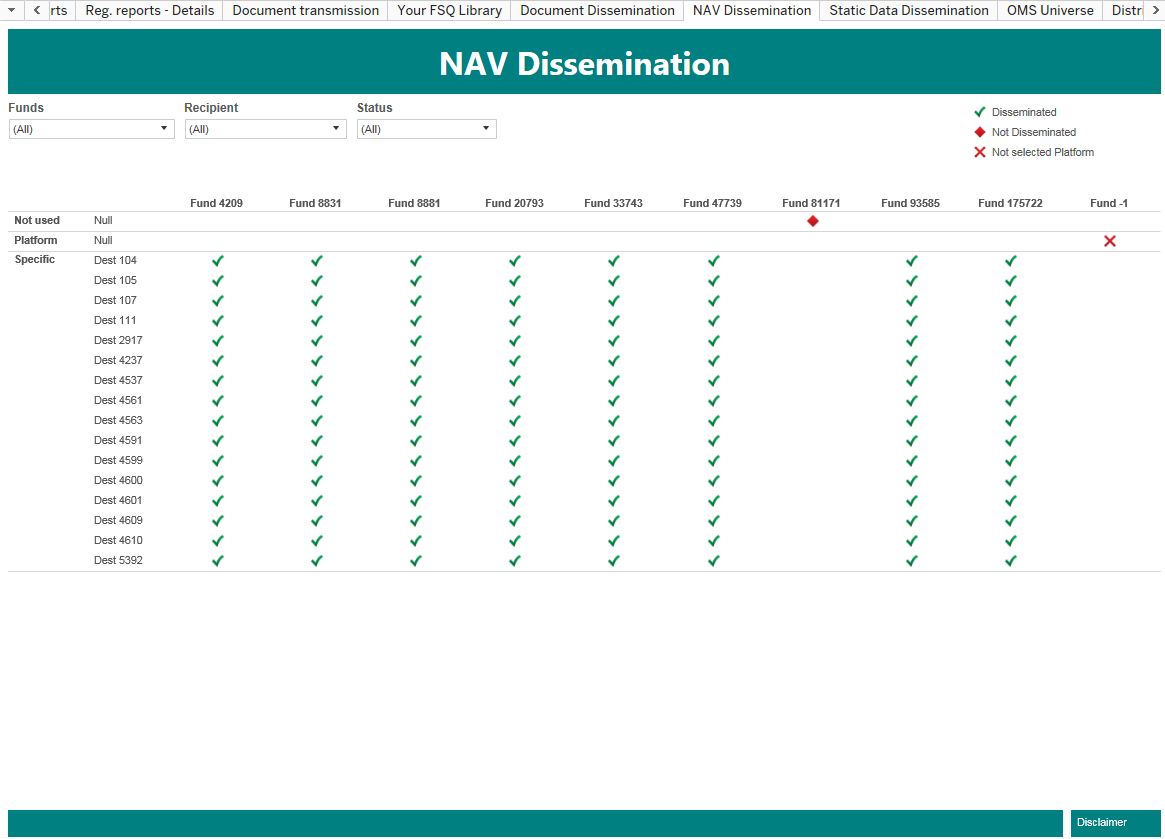Click the red diamond under Fund 81171
1165x839 pixels.
[812, 221]
